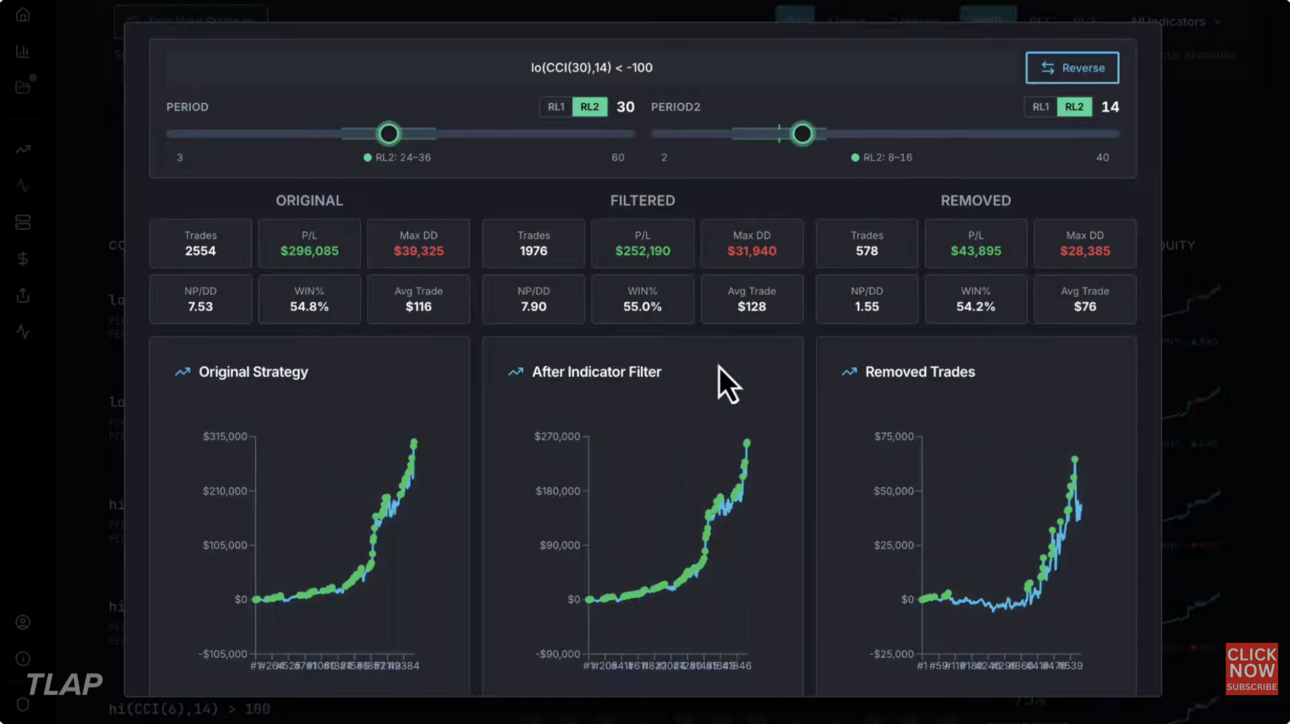Open the info circle icon in the sidebar
This screenshot has height=724, width=1290.
coord(23,659)
